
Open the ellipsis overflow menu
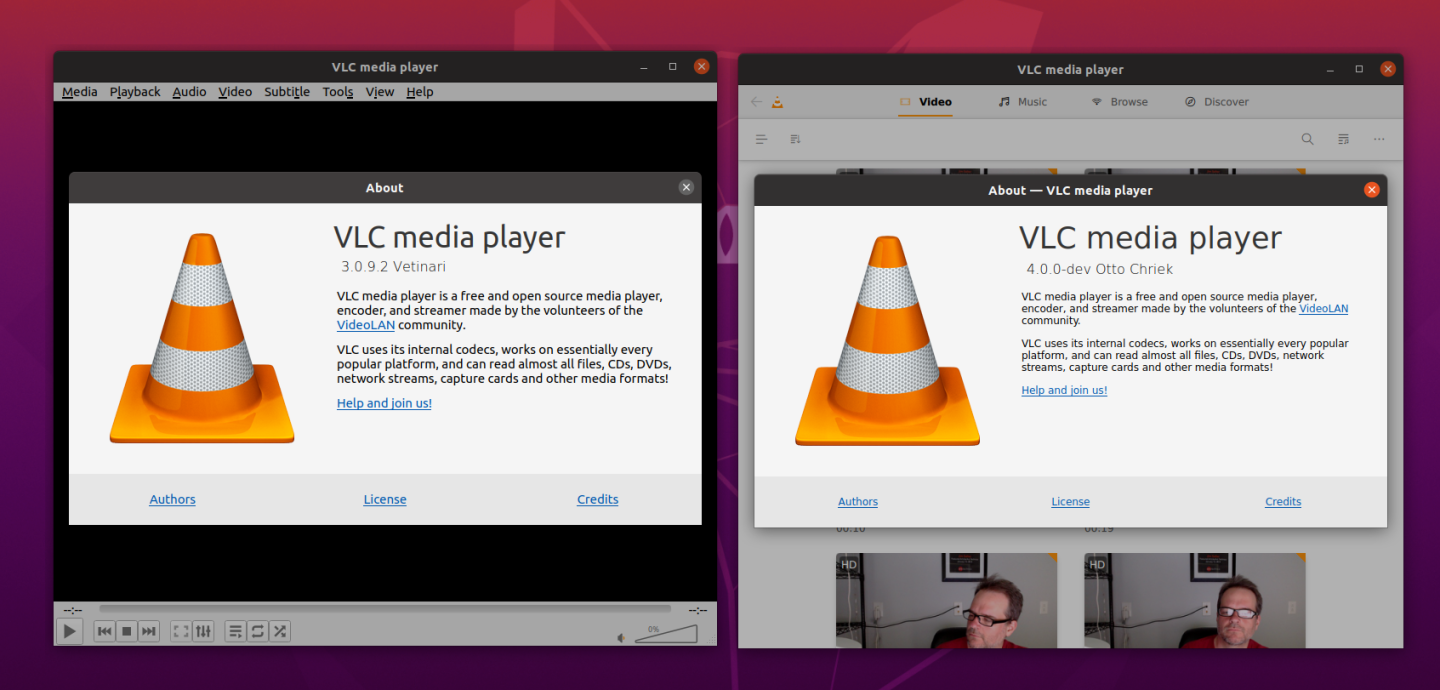pos(1379,139)
